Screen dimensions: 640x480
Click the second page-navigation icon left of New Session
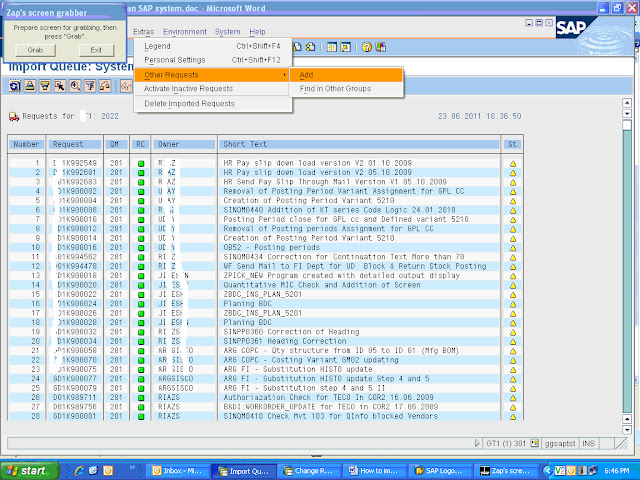pos(311,47)
